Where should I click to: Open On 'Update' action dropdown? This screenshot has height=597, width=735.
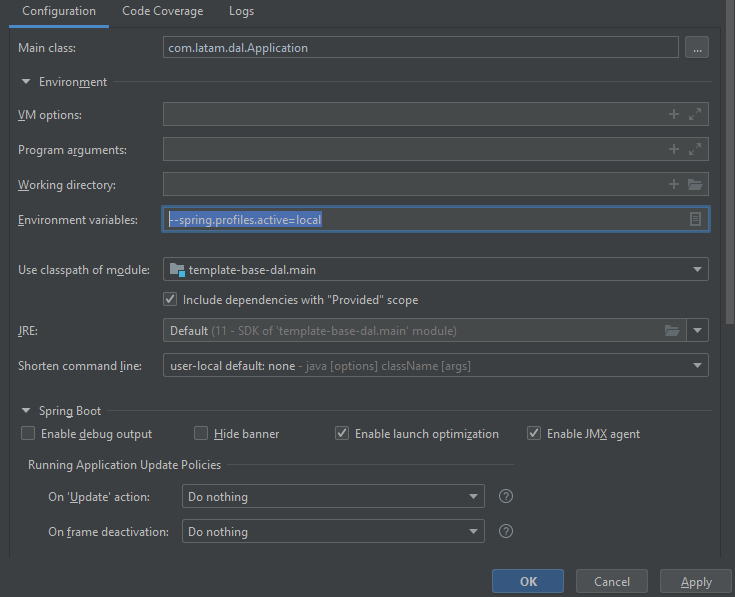point(333,496)
